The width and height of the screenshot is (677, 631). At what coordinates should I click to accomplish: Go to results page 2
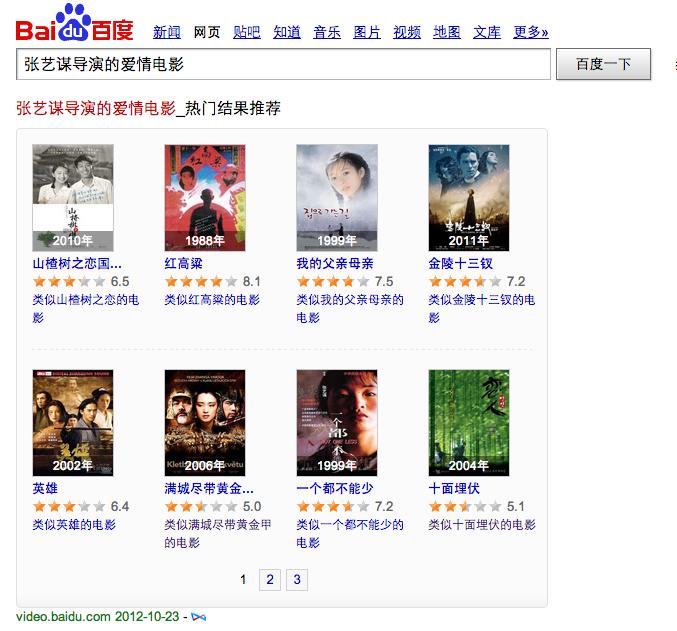click(x=270, y=579)
